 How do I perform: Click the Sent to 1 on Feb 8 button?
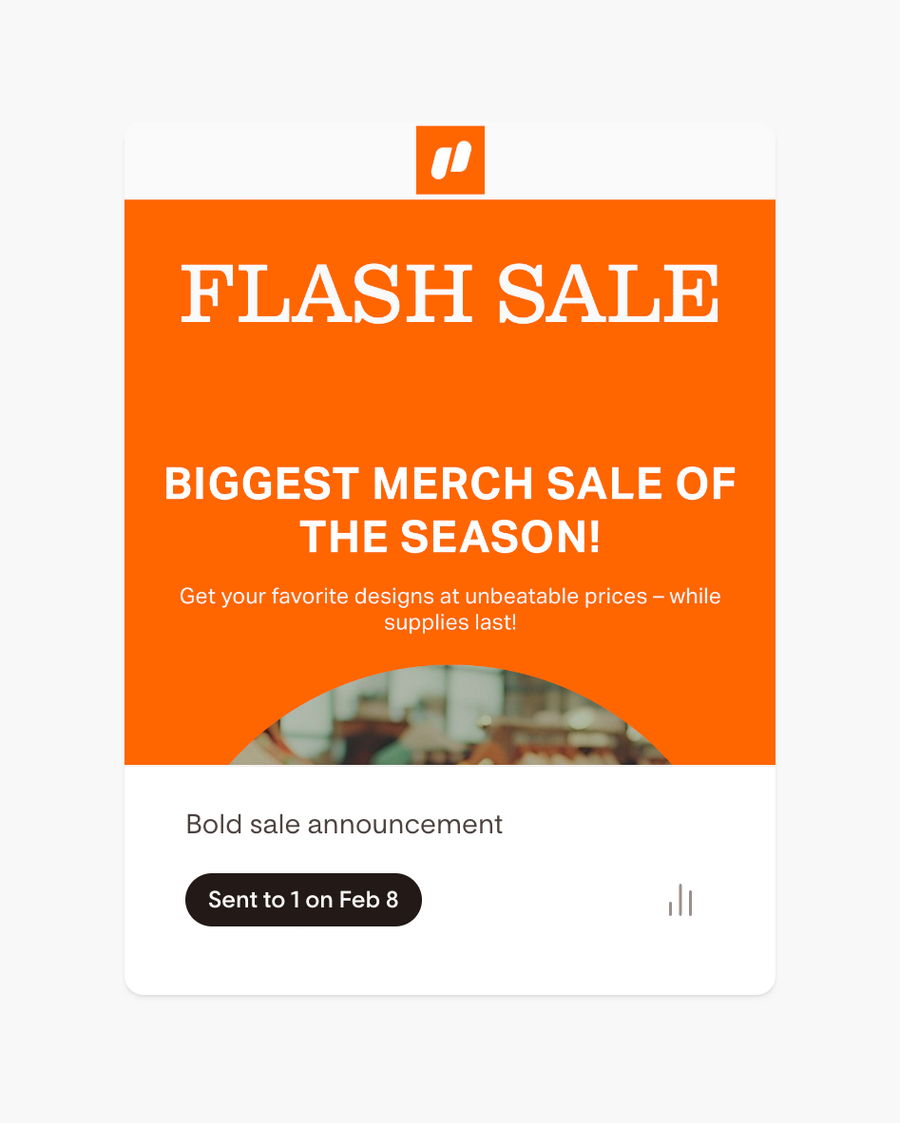[303, 899]
